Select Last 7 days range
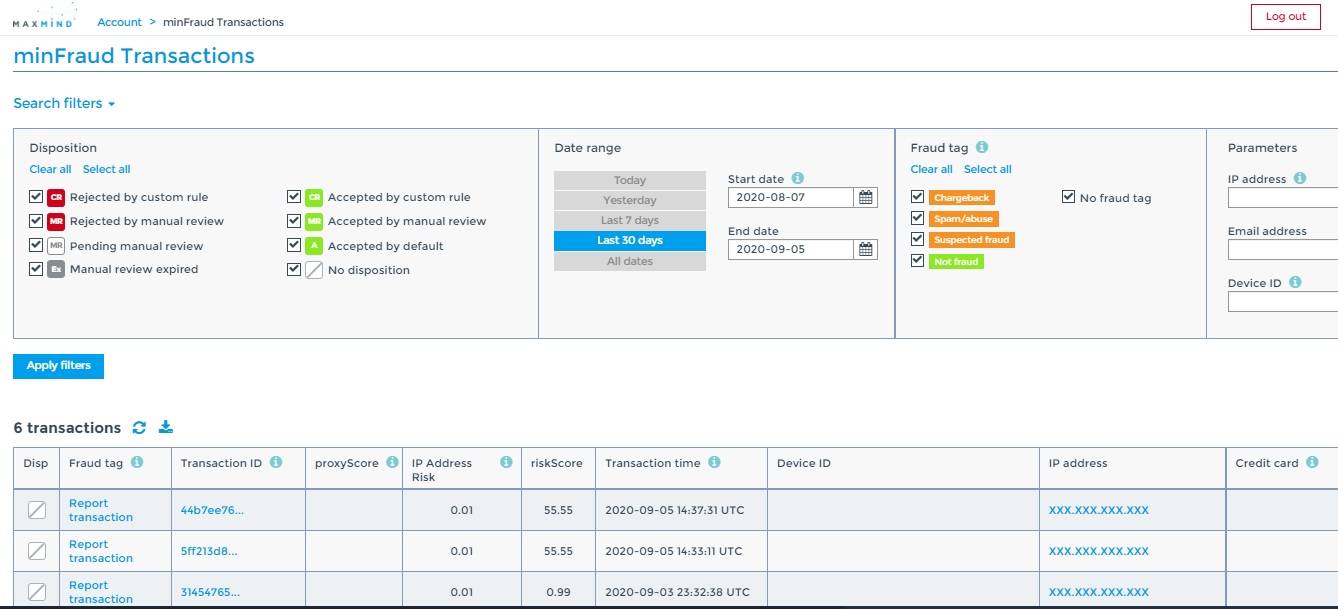This screenshot has width=1338, height=609. click(630, 220)
